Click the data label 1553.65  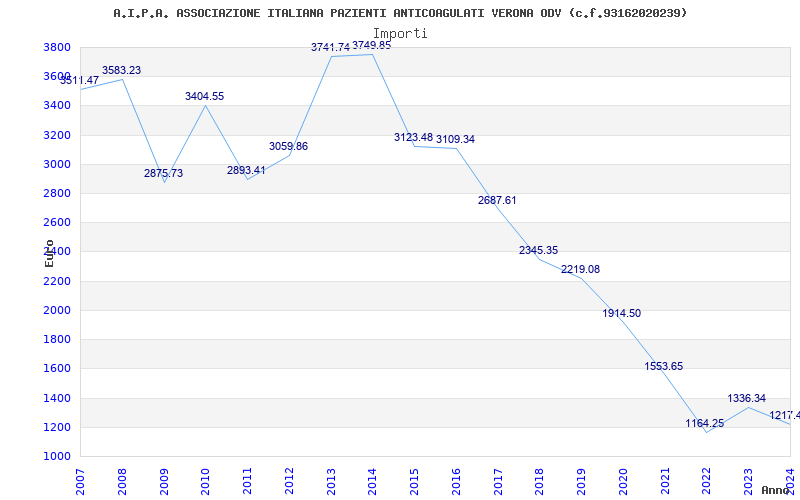(x=663, y=366)
